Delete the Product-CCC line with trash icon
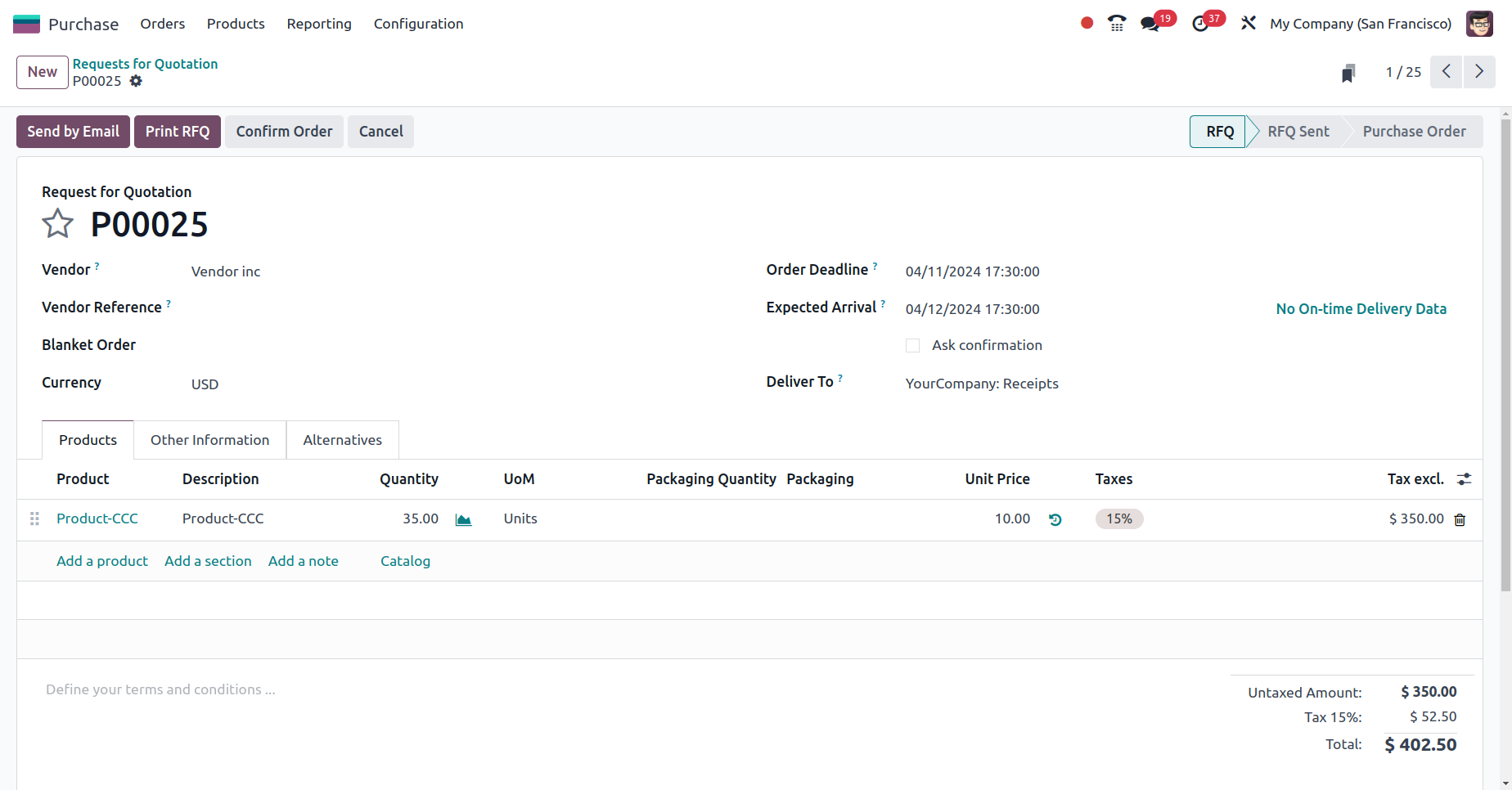The image size is (1512, 790). tap(1460, 519)
